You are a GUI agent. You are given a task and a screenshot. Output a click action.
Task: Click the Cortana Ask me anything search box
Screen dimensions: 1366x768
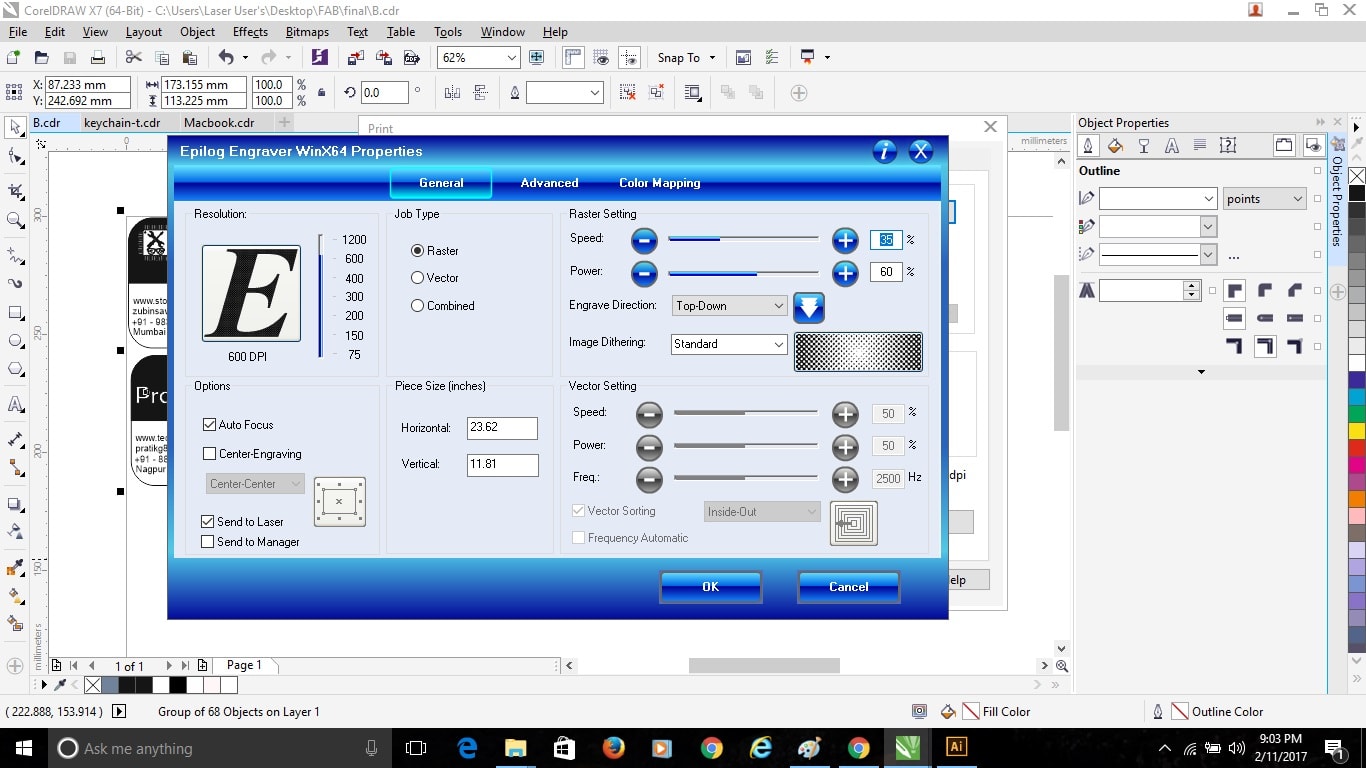click(x=220, y=748)
